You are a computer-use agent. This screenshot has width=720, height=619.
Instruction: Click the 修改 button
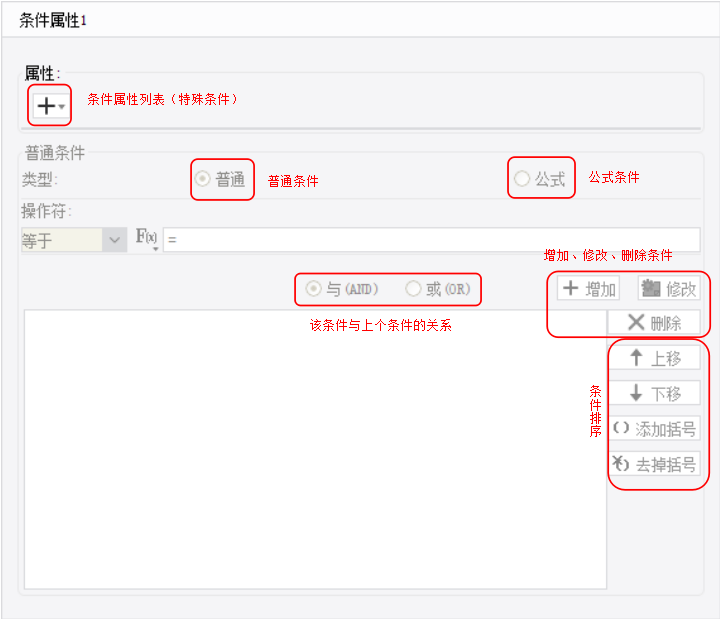[x=669, y=288]
